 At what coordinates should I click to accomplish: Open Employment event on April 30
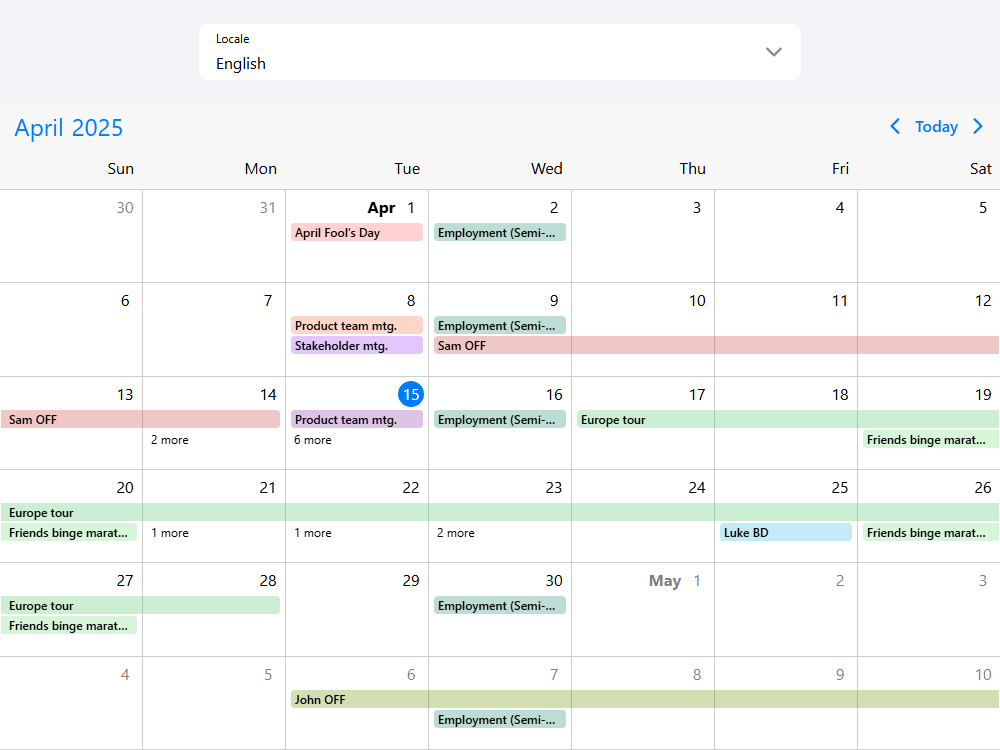[x=500, y=606]
